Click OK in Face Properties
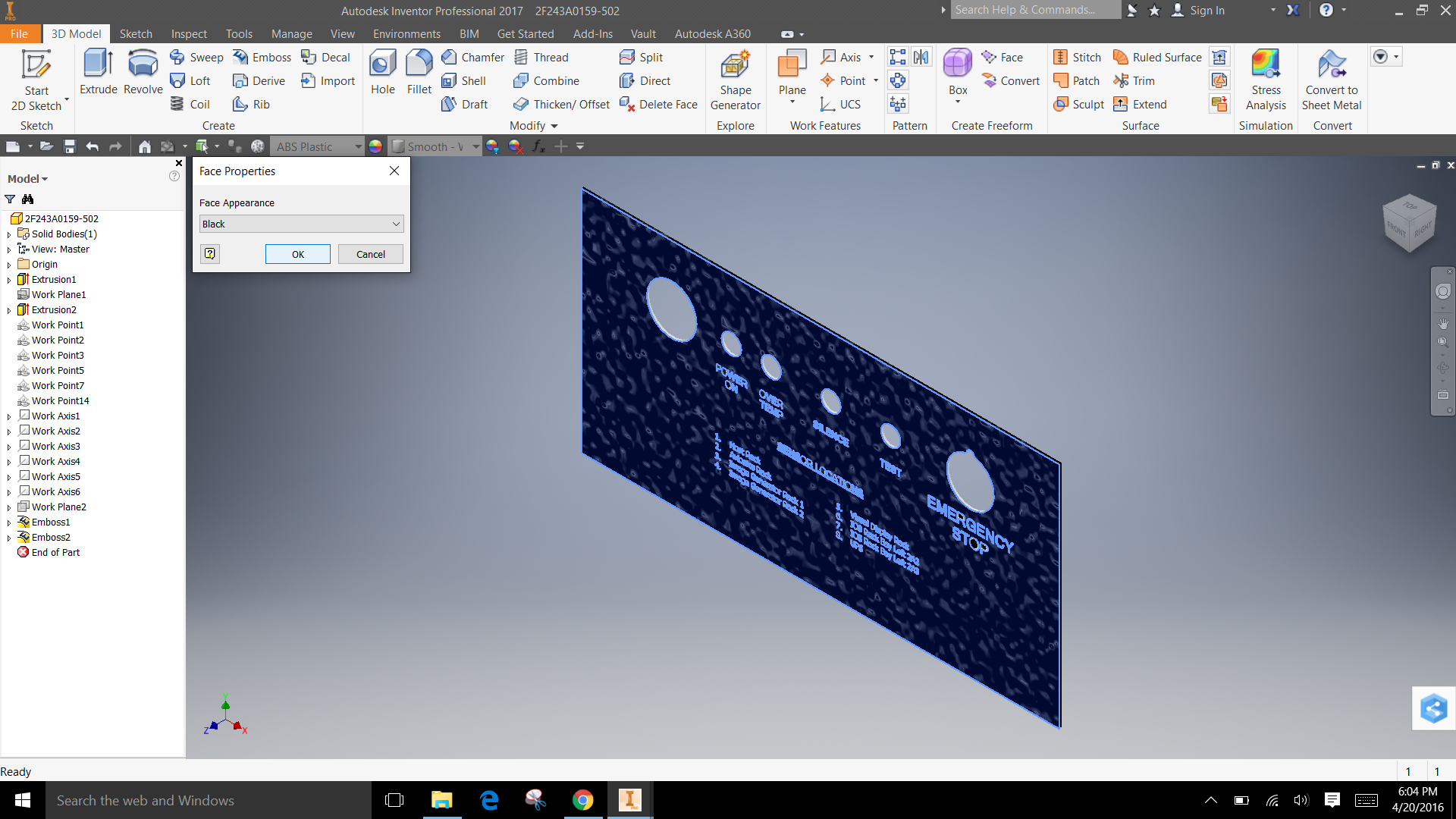1456x819 pixels. click(x=298, y=254)
